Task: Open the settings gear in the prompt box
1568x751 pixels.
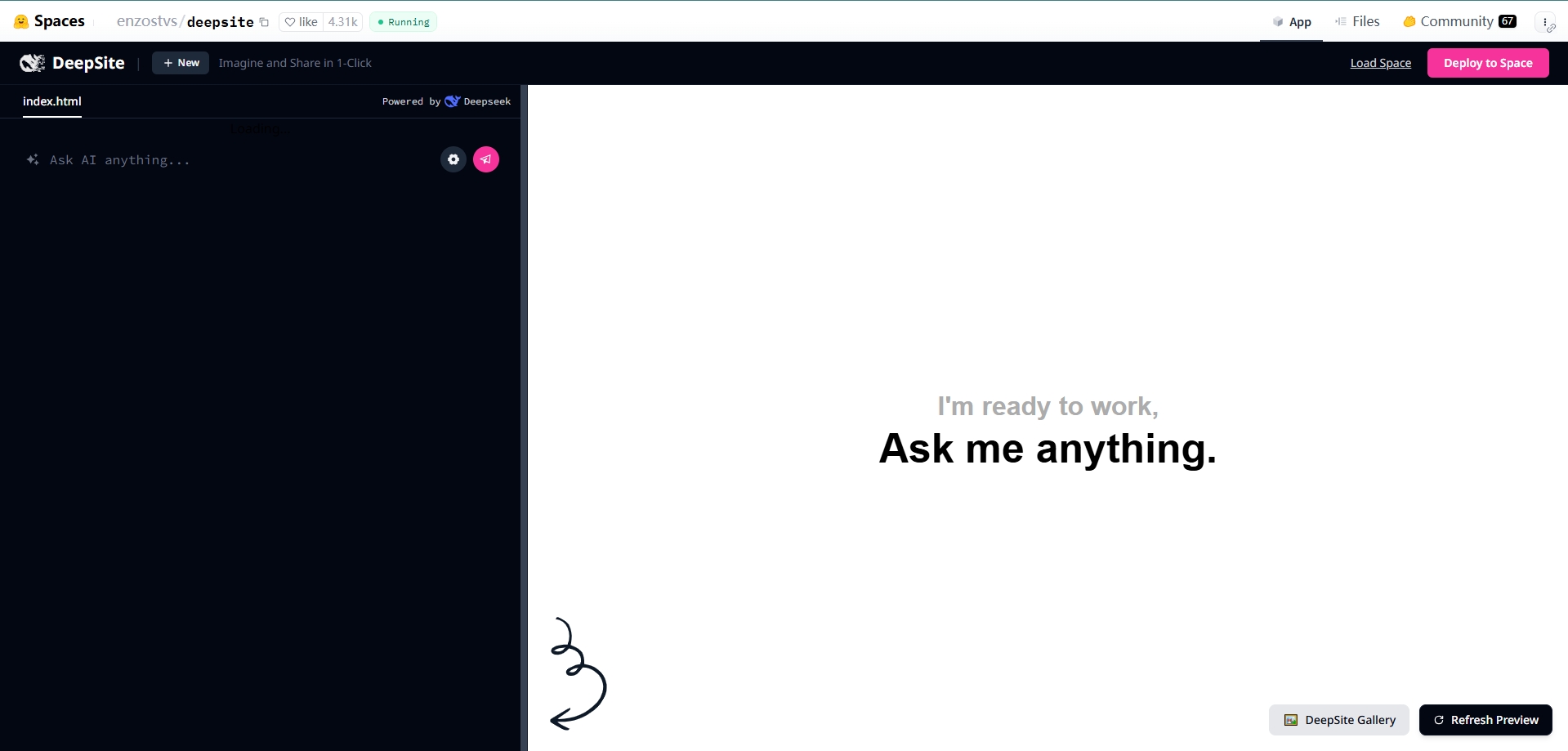Action: tap(453, 159)
